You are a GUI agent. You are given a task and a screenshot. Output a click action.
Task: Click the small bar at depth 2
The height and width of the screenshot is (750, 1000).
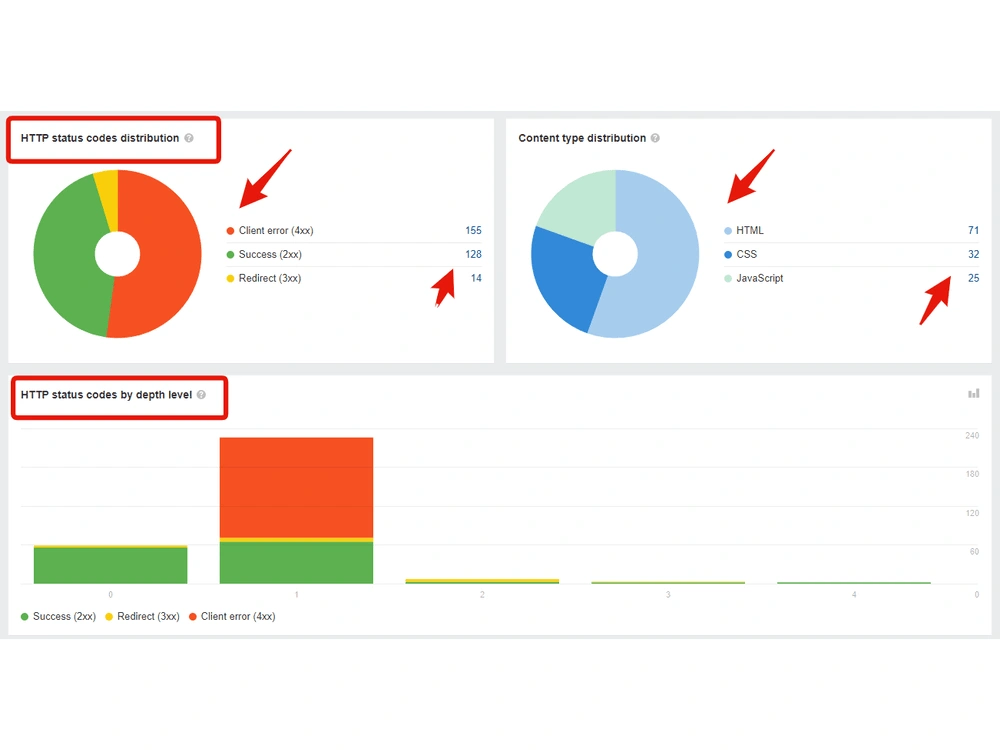point(482,581)
